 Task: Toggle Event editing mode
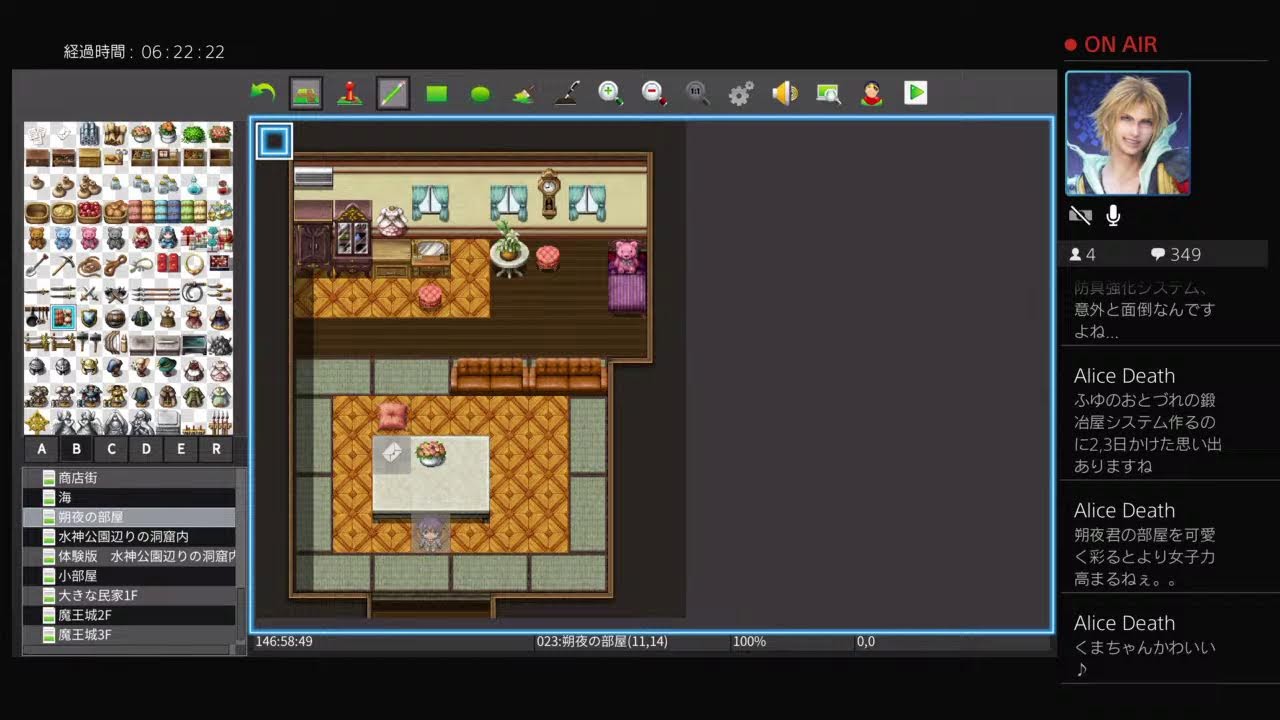[349, 93]
